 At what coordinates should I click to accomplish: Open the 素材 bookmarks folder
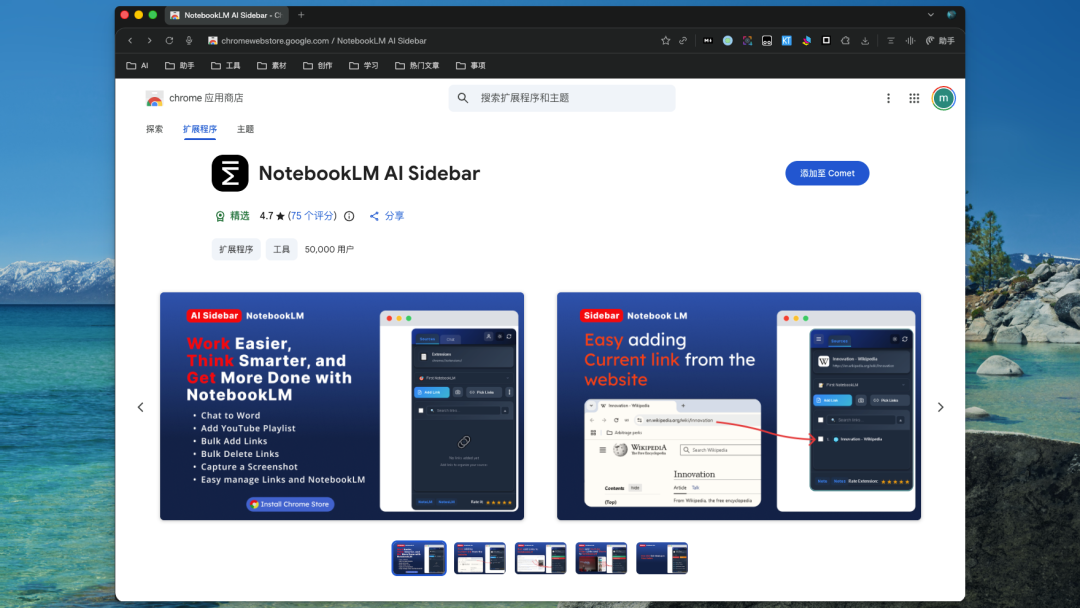tap(272, 65)
